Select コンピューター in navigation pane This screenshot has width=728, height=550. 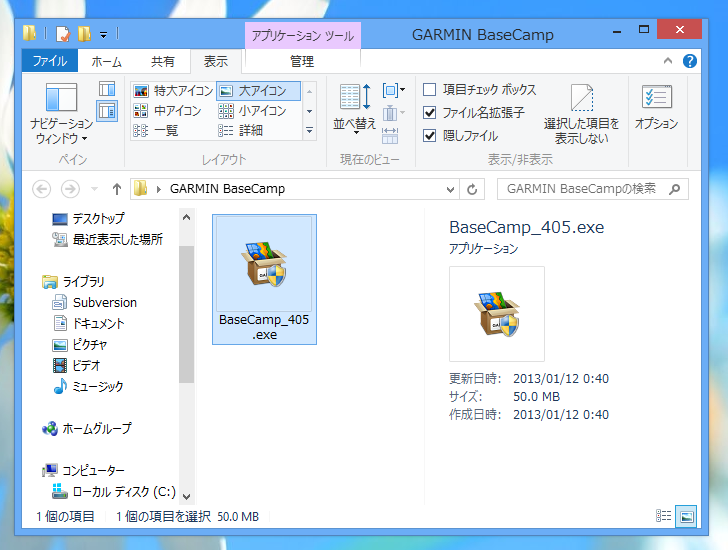pyautogui.click(x=84, y=471)
